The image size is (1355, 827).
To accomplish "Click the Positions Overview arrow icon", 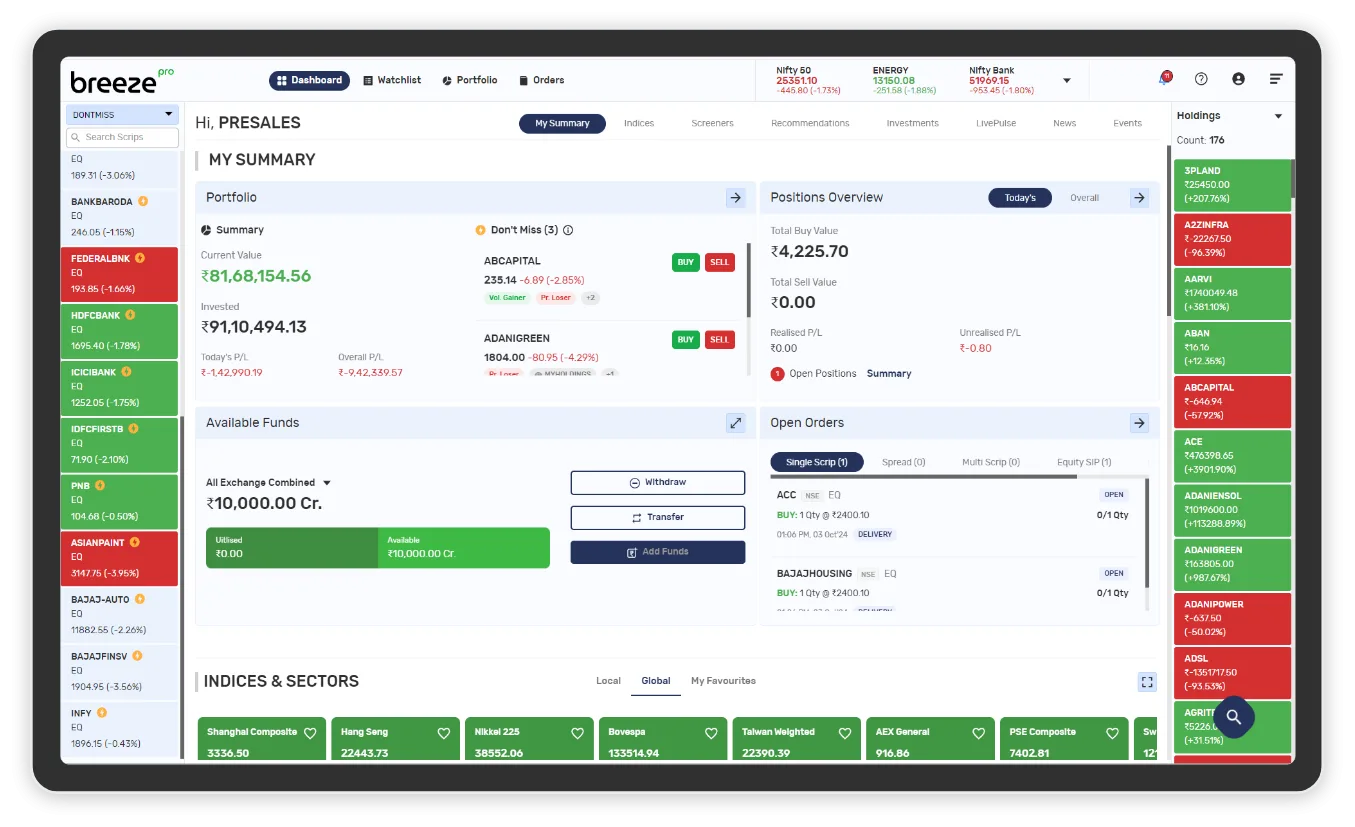I will [x=1139, y=198].
